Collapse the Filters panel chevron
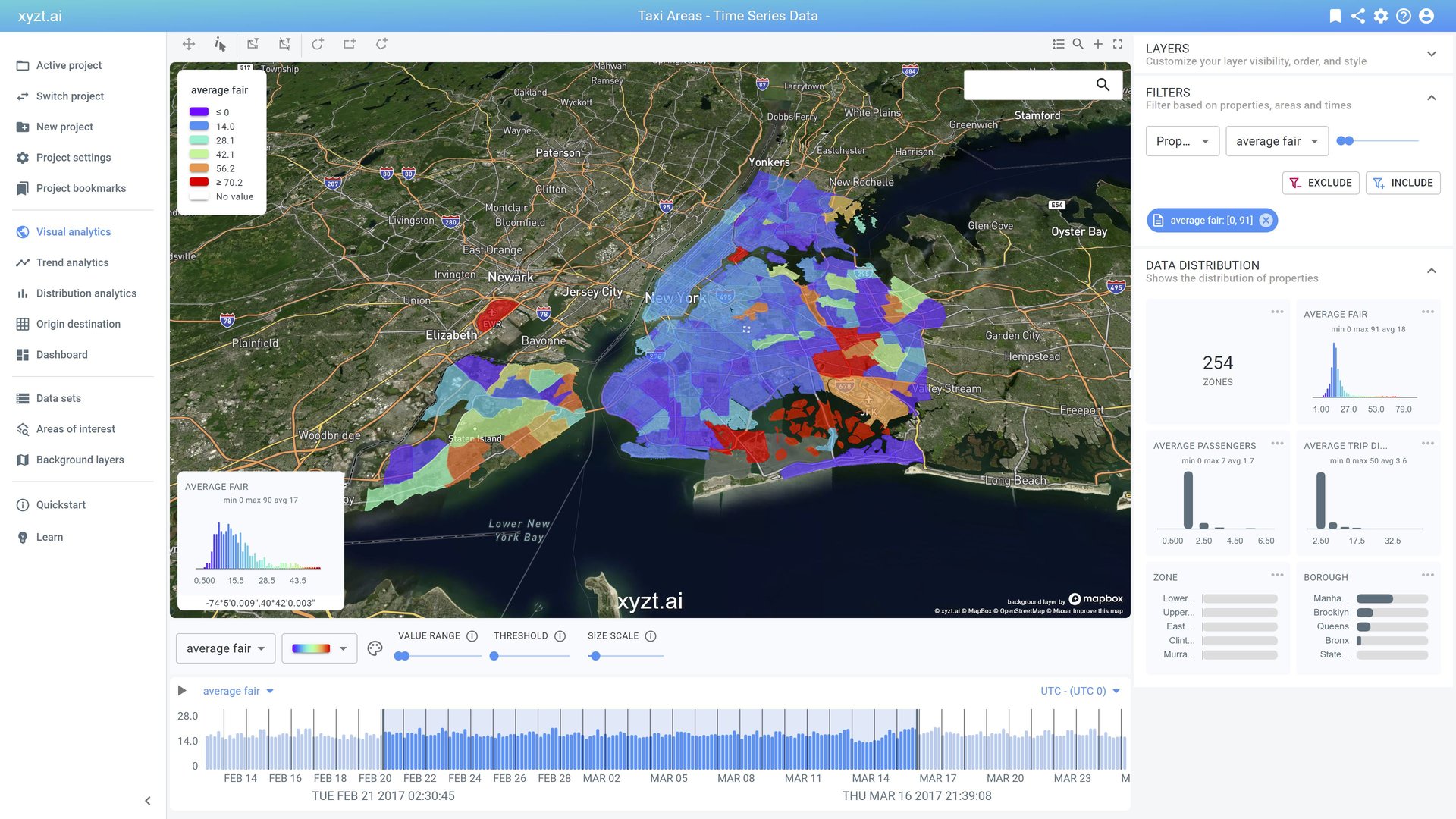 point(1432,97)
